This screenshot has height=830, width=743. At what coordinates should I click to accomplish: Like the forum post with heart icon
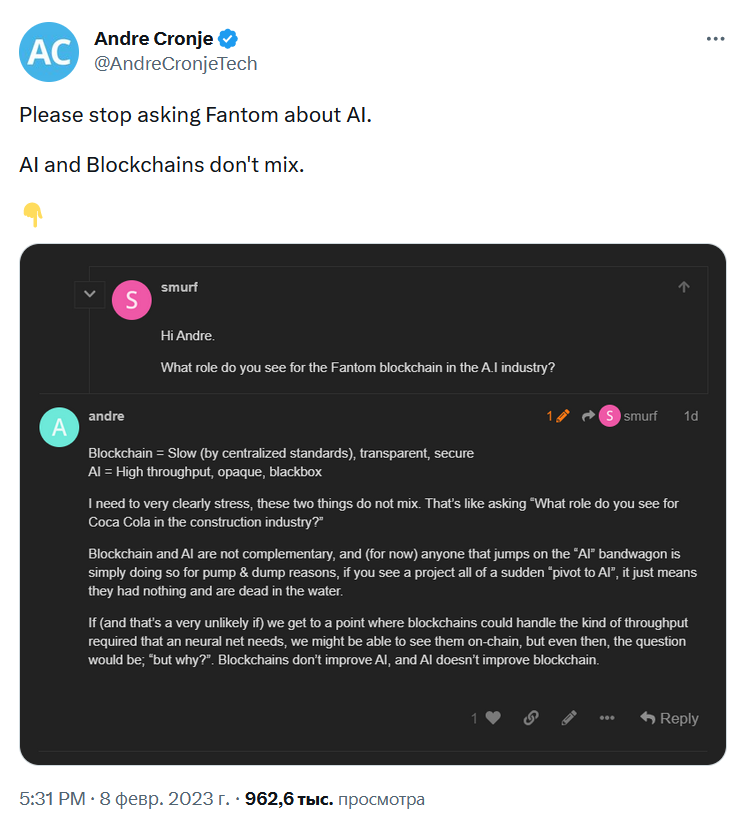coord(493,718)
